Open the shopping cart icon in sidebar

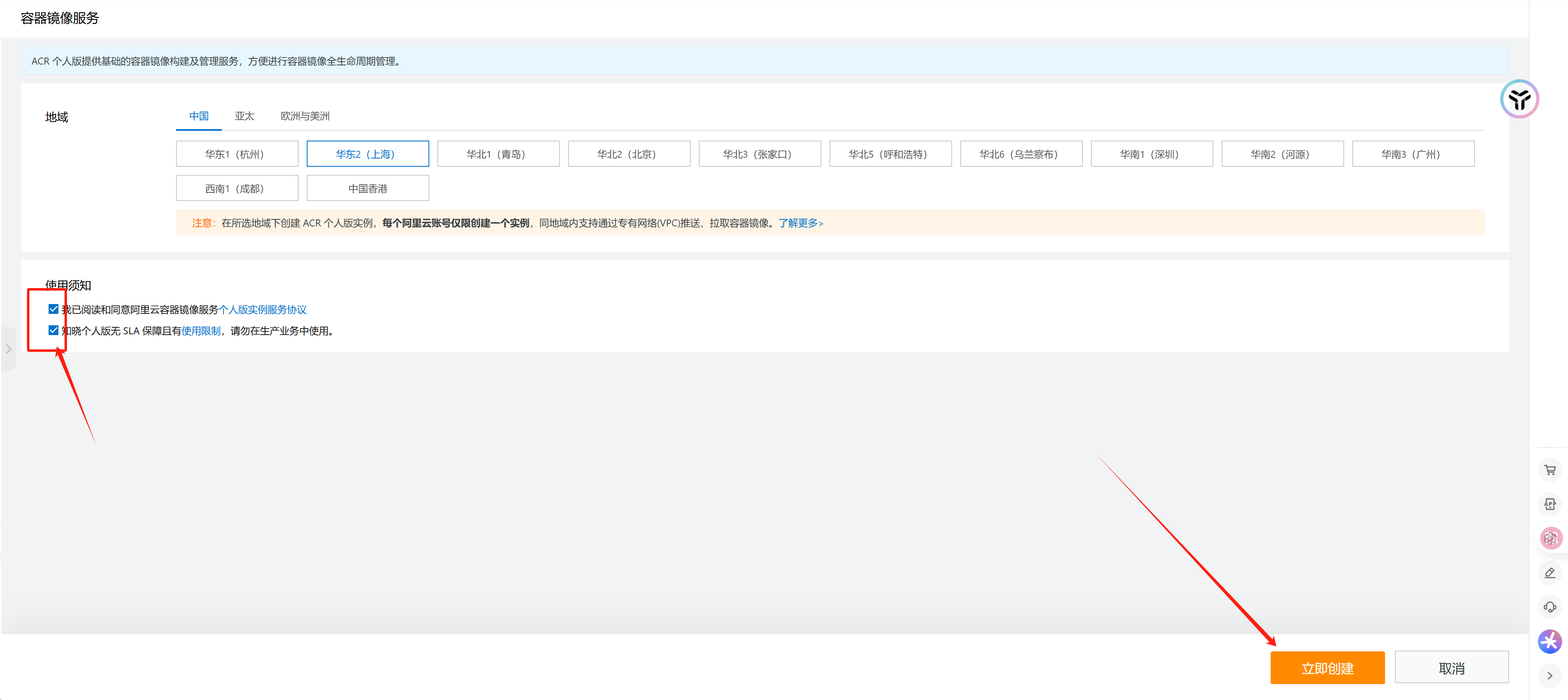coord(1550,470)
